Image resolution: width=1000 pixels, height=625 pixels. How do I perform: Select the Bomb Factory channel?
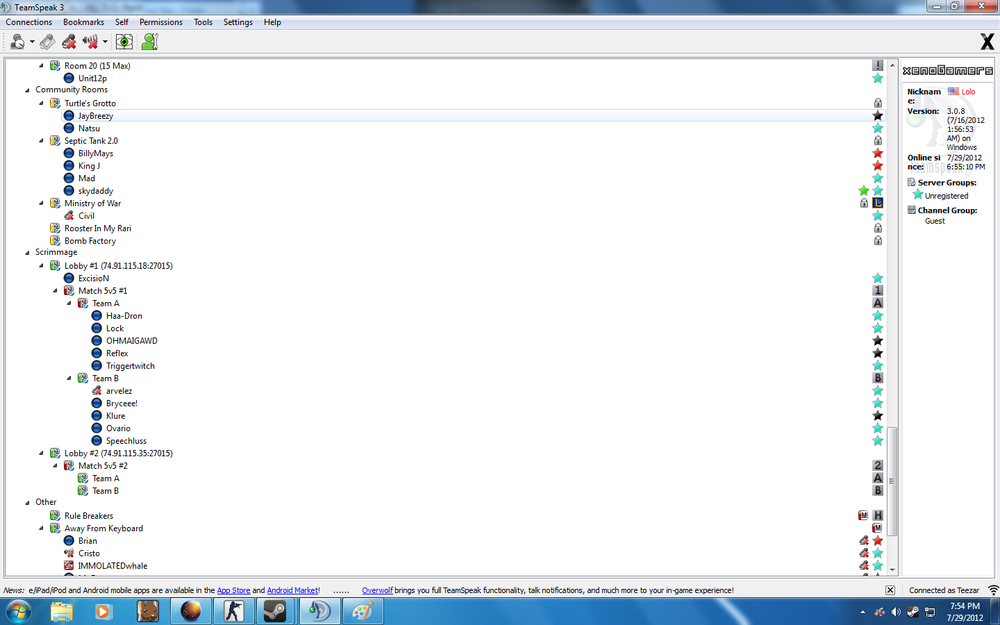click(x=90, y=241)
